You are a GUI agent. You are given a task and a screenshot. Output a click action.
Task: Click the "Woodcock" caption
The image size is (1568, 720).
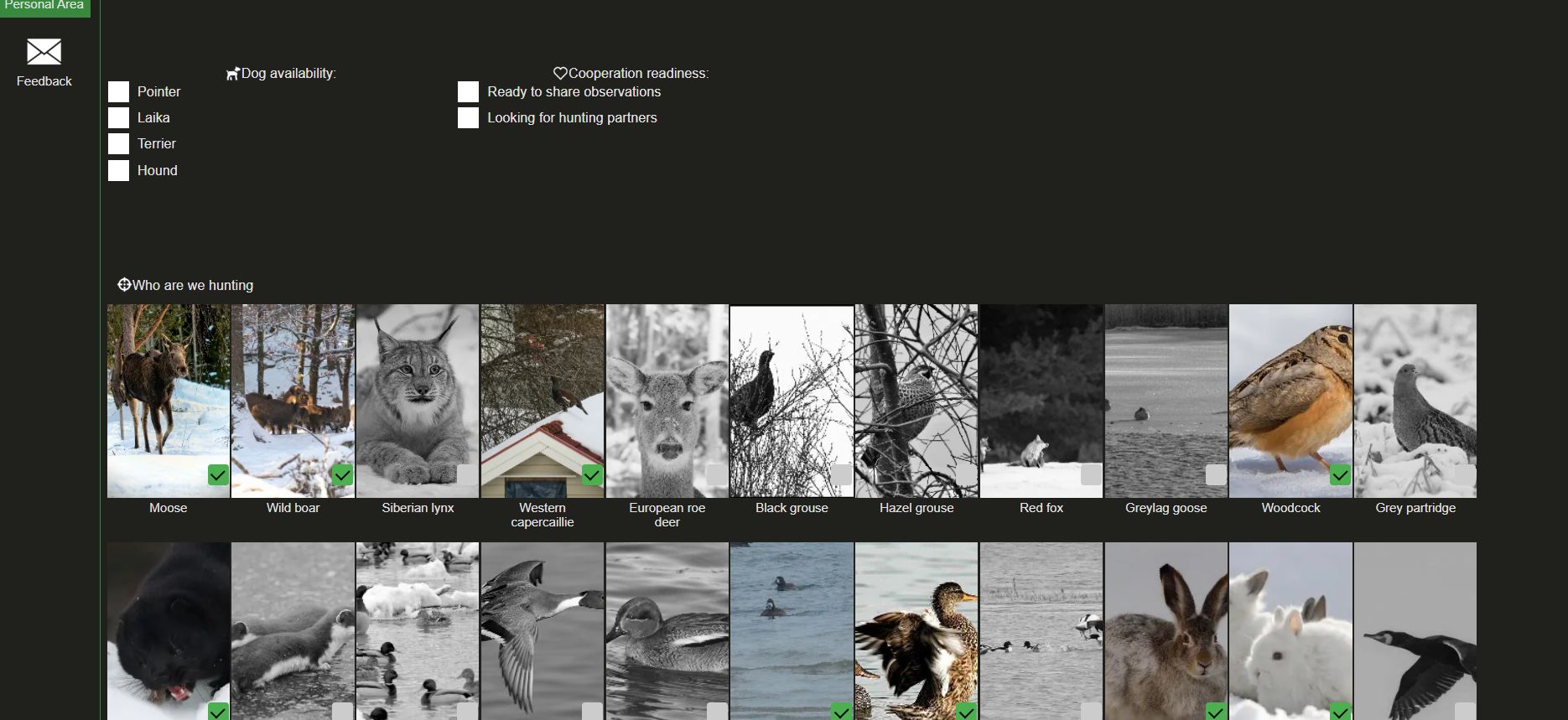pos(1291,508)
